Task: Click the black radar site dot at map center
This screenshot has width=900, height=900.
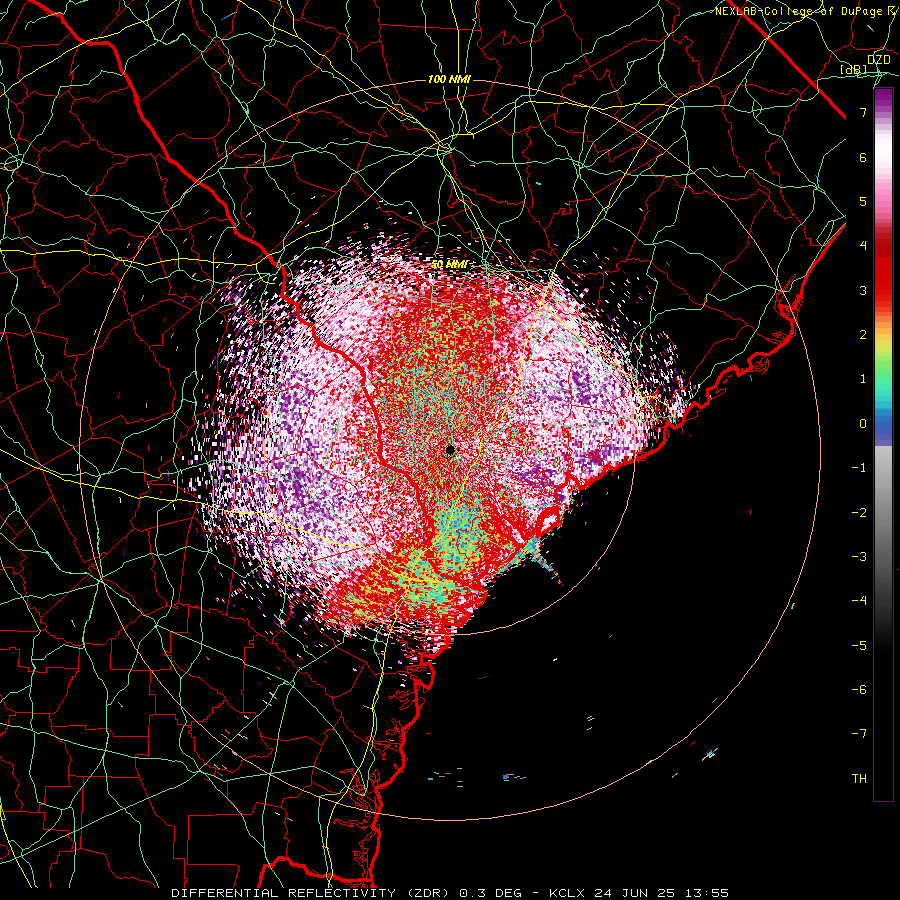Action: coord(451,449)
